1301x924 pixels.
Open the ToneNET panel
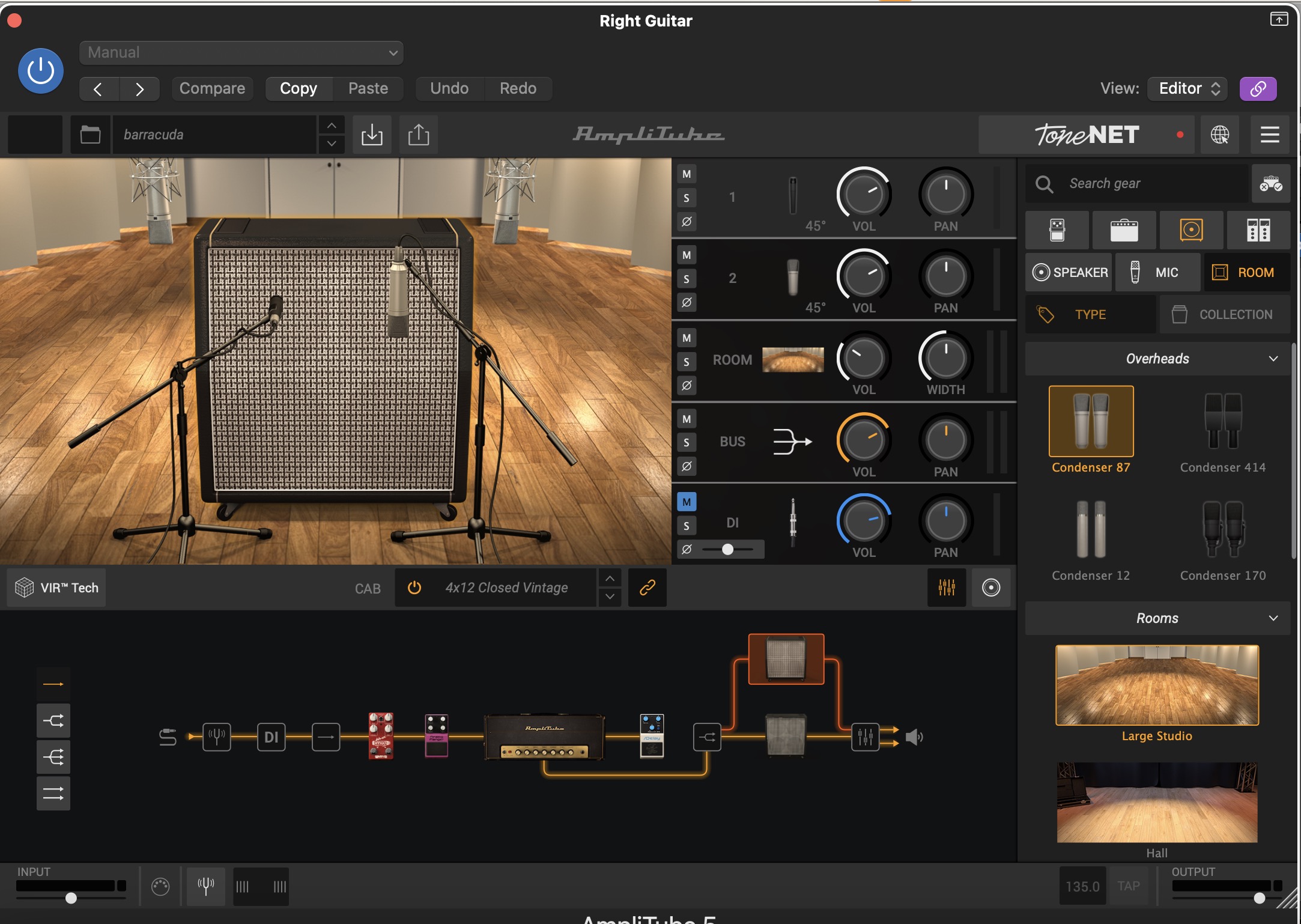[1087, 135]
